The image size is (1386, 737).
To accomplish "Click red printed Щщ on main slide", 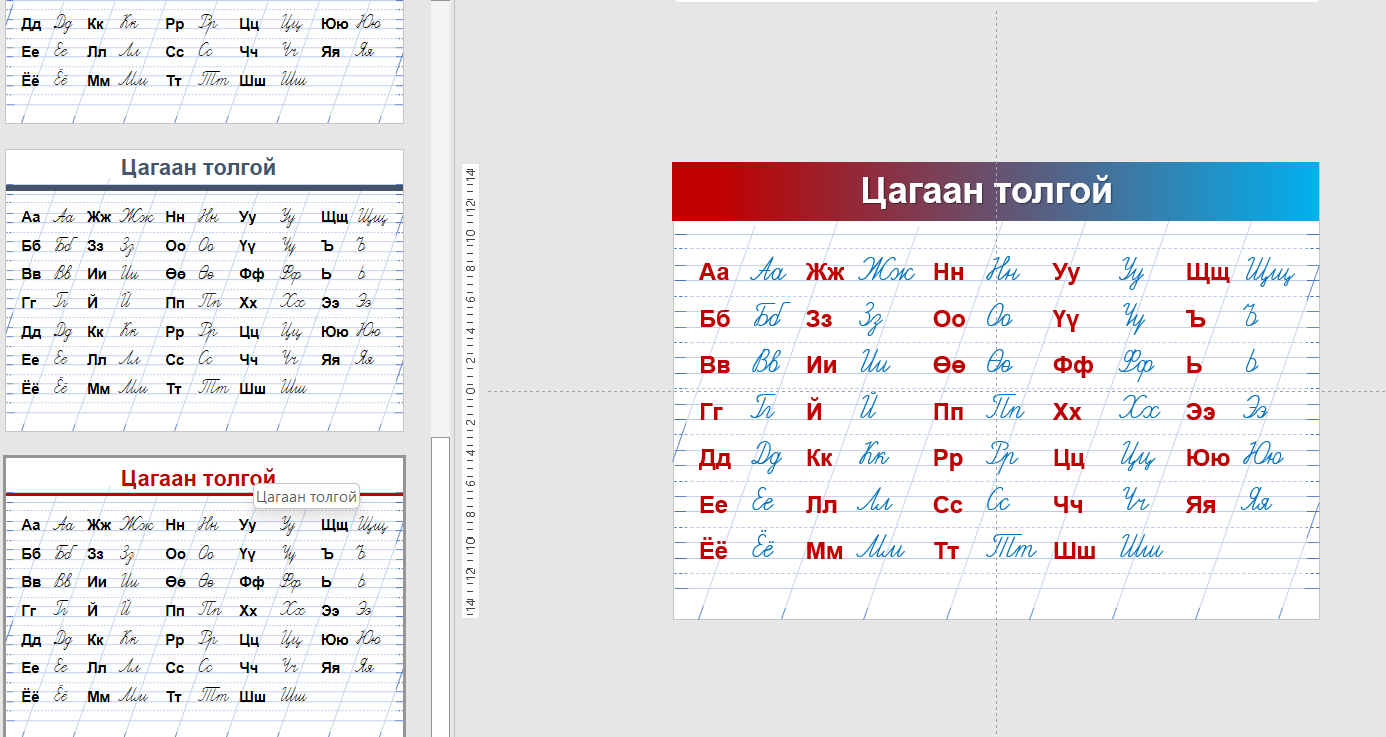I will coord(1208,273).
